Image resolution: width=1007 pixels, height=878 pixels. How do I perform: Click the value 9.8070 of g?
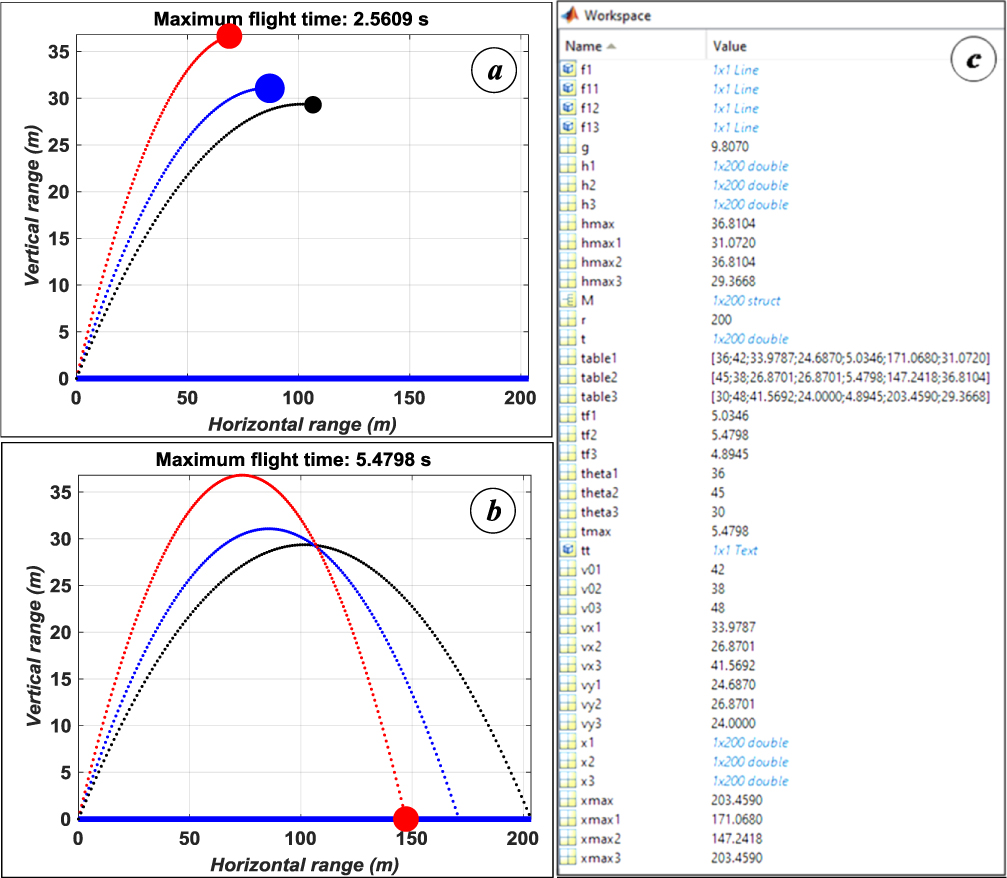coord(730,146)
